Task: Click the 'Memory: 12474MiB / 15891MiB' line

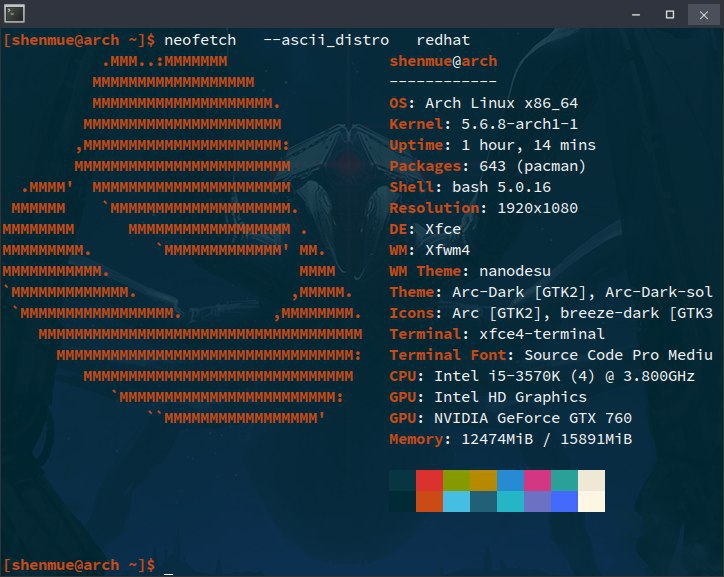Action: click(511, 439)
